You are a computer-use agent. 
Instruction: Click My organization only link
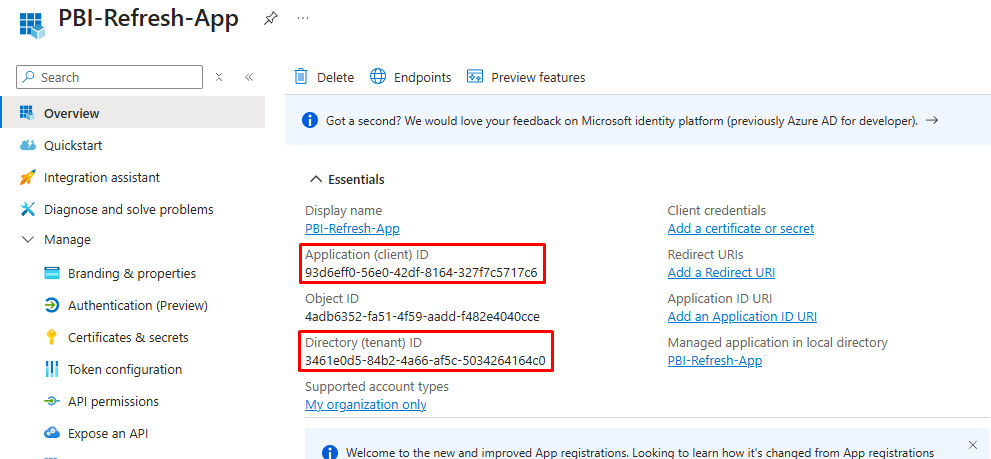365,405
